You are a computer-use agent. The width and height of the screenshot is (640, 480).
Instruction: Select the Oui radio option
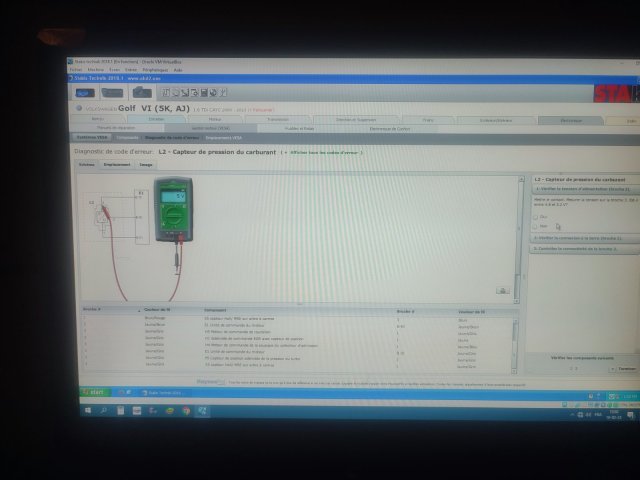point(536,217)
